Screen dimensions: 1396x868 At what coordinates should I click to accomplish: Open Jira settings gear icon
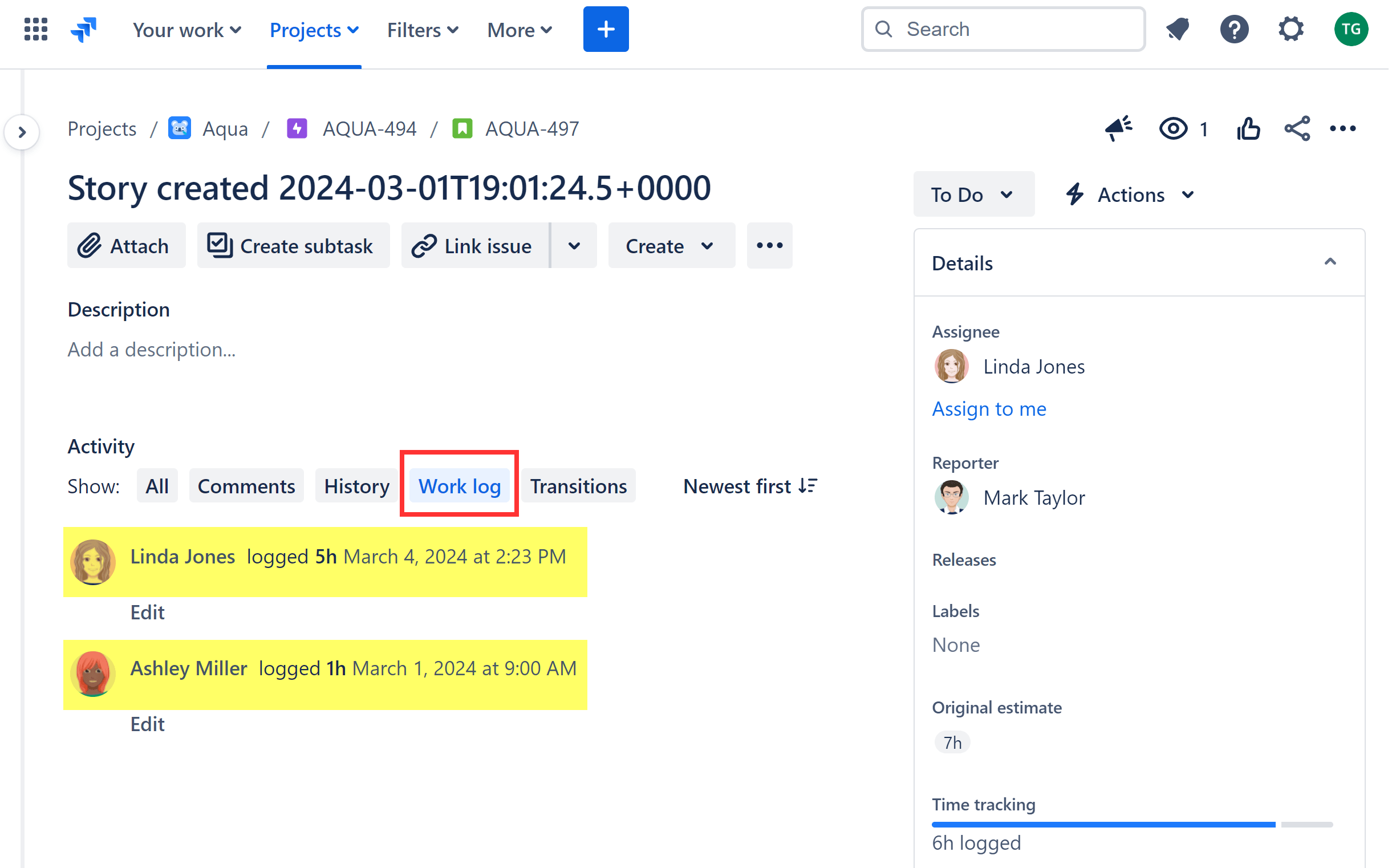[x=1291, y=29]
